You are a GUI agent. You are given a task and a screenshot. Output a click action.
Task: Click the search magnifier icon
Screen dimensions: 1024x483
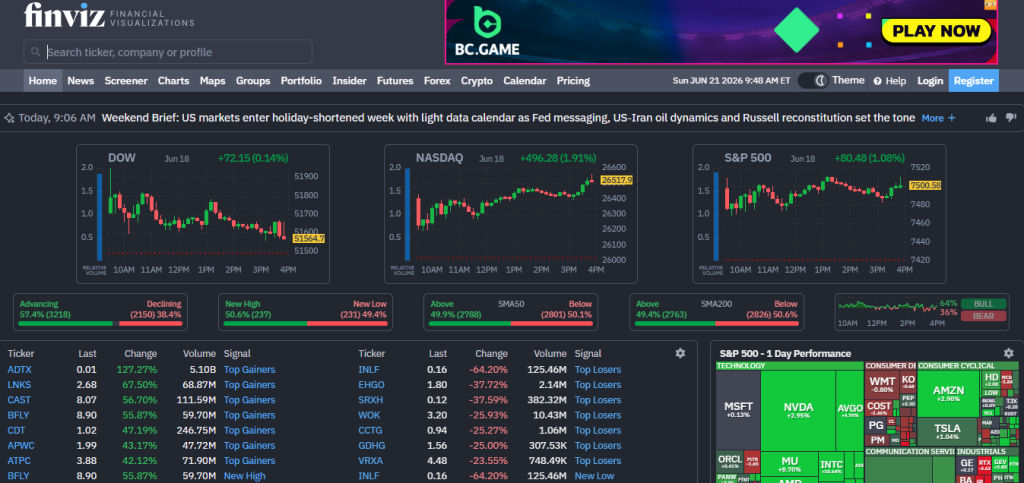(x=36, y=52)
